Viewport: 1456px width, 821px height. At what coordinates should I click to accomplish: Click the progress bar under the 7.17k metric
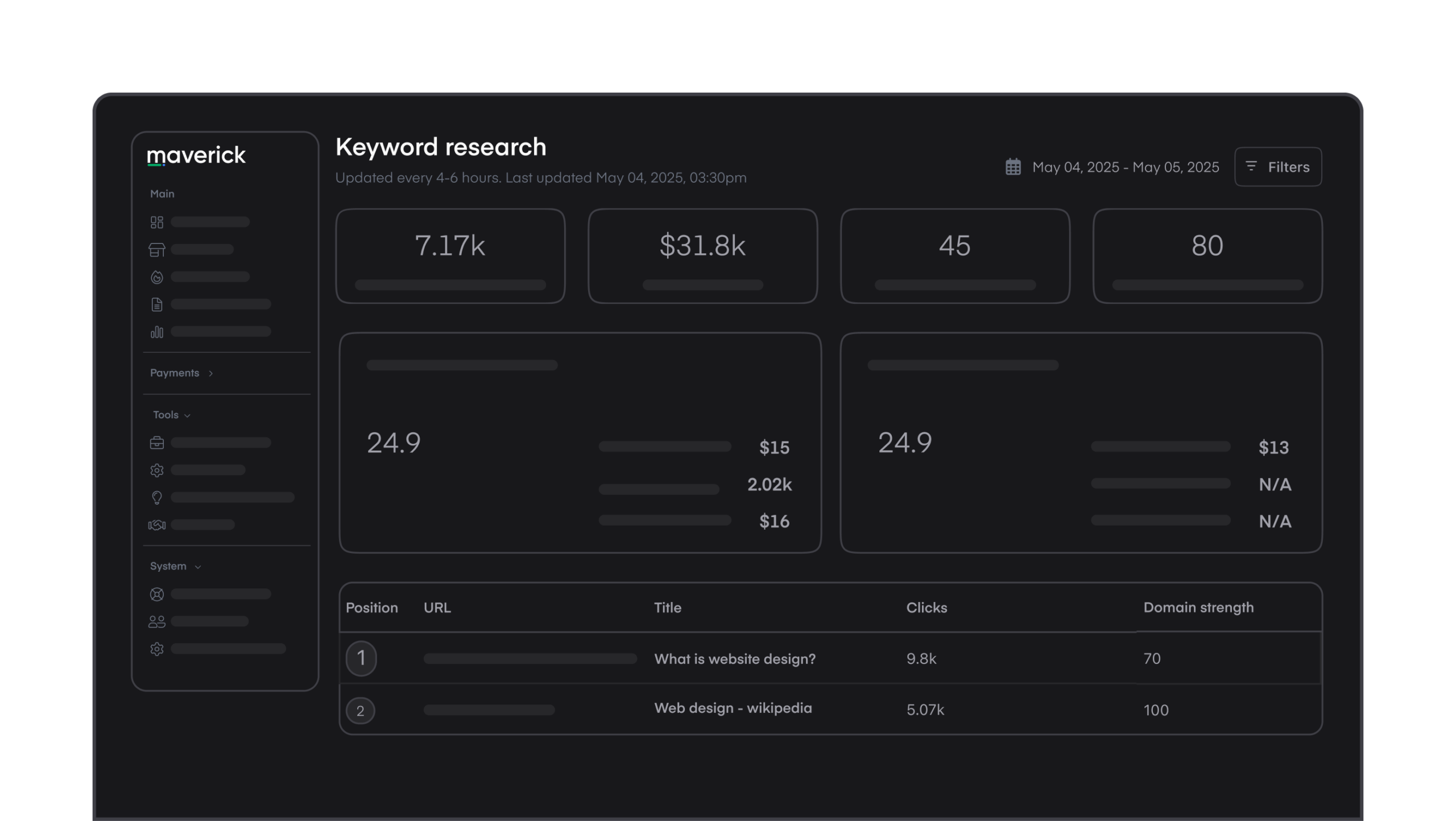coord(450,284)
